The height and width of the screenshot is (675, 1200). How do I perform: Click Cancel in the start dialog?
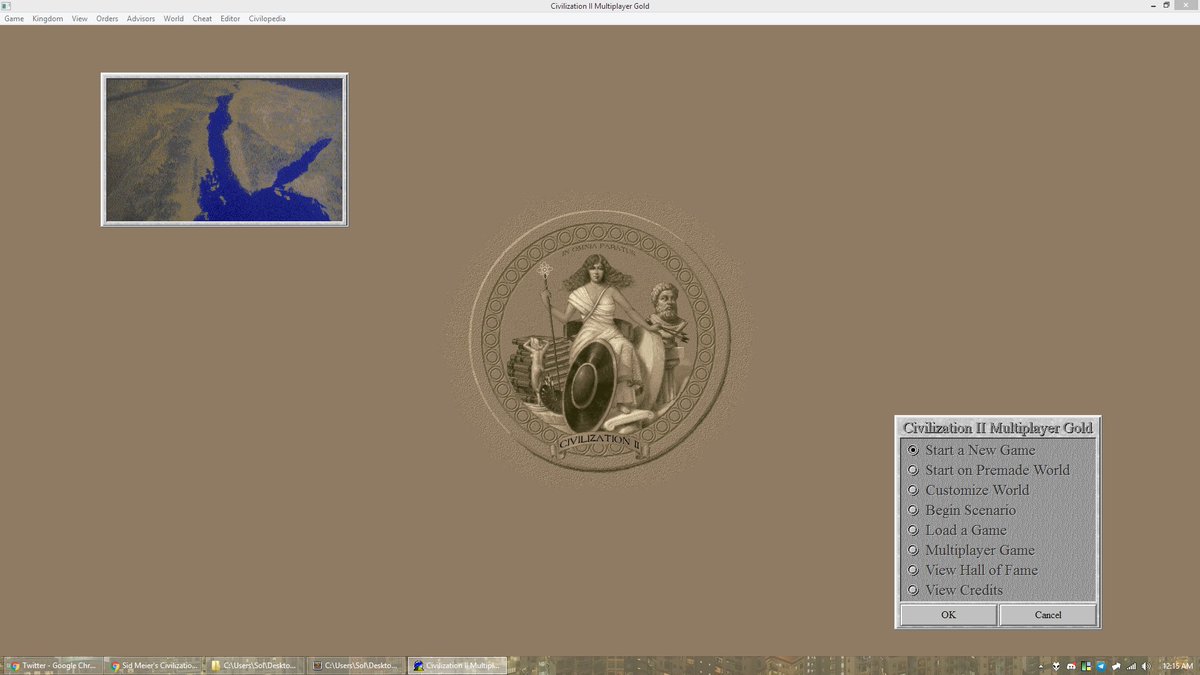tap(1048, 615)
